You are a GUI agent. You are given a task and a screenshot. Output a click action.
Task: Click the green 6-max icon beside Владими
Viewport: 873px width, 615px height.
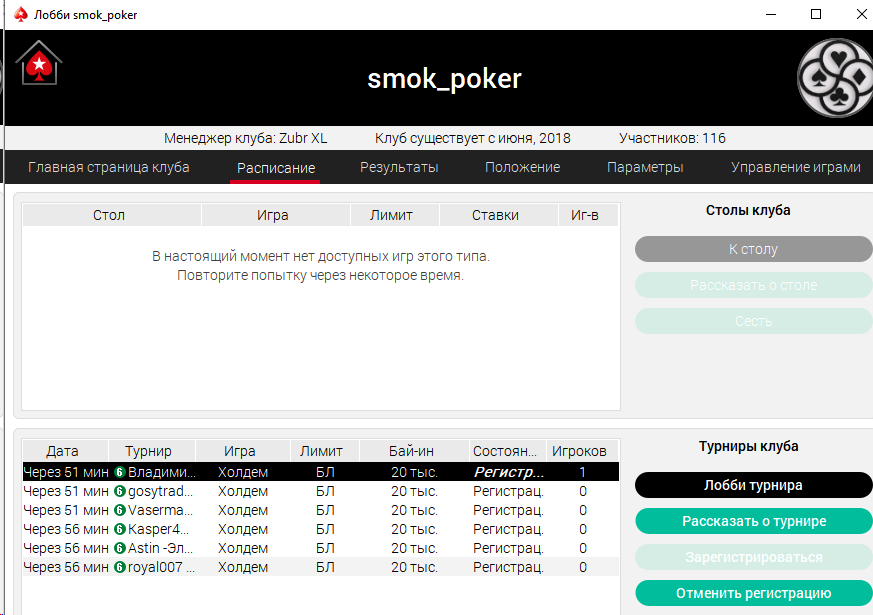point(120,472)
